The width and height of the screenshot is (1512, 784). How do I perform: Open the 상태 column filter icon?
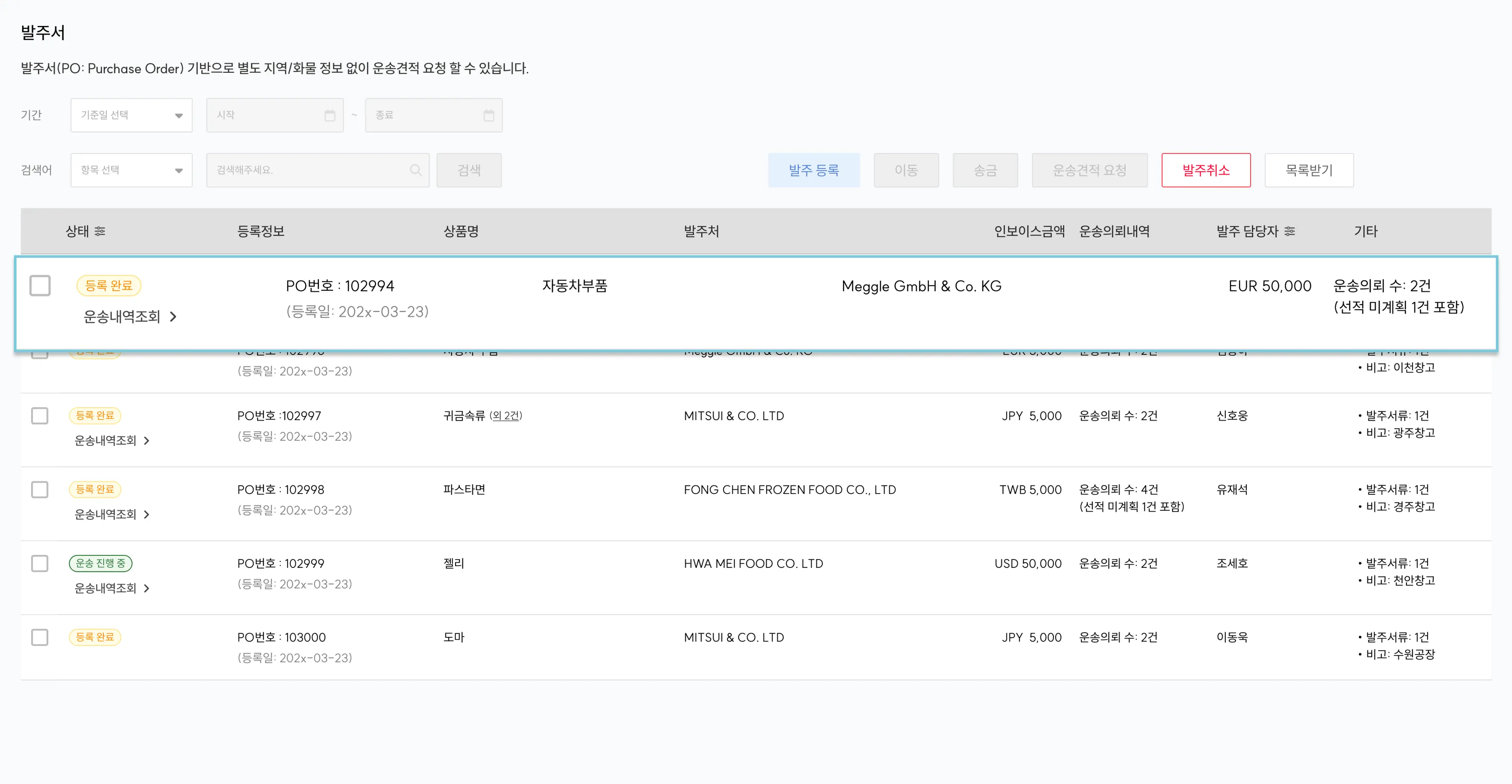[100, 231]
